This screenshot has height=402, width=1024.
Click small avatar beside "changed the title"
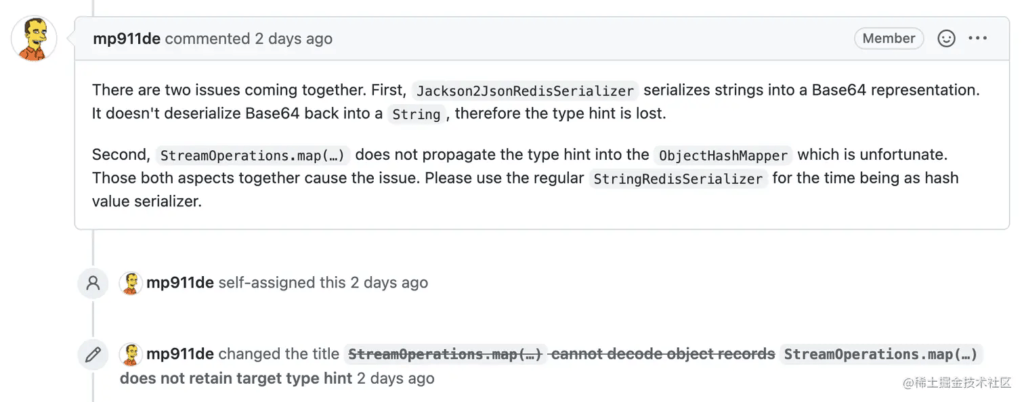(131, 354)
